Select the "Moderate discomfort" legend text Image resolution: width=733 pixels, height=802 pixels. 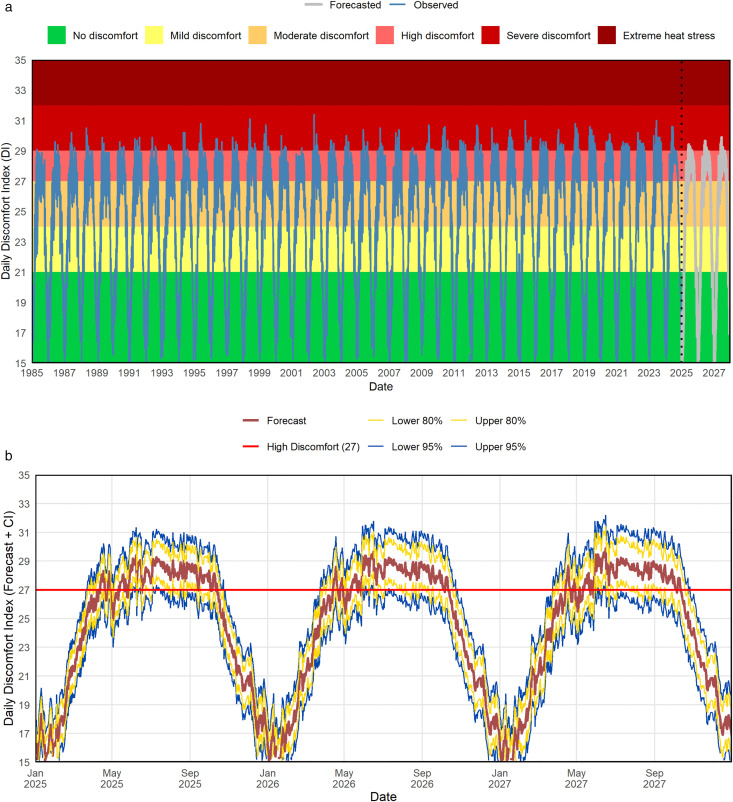point(321,36)
